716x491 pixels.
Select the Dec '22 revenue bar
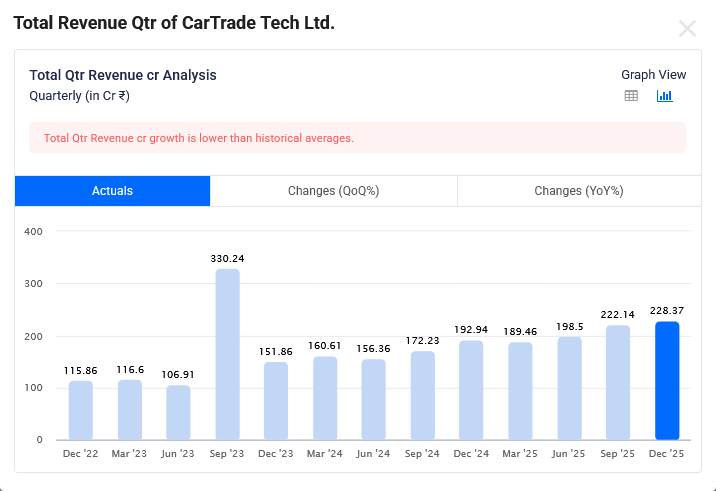click(x=81, y=410)
